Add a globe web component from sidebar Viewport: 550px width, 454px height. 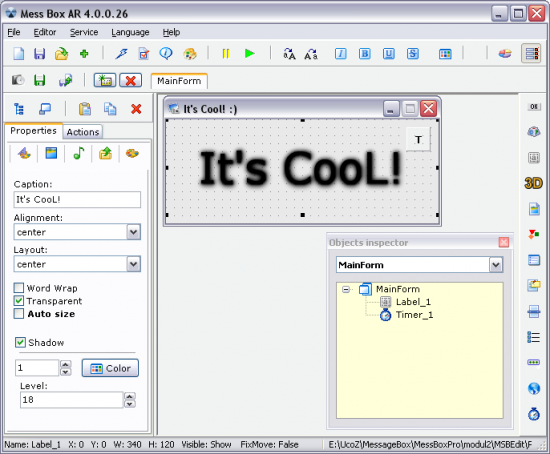pyautogui.click(x=534, y=388)
